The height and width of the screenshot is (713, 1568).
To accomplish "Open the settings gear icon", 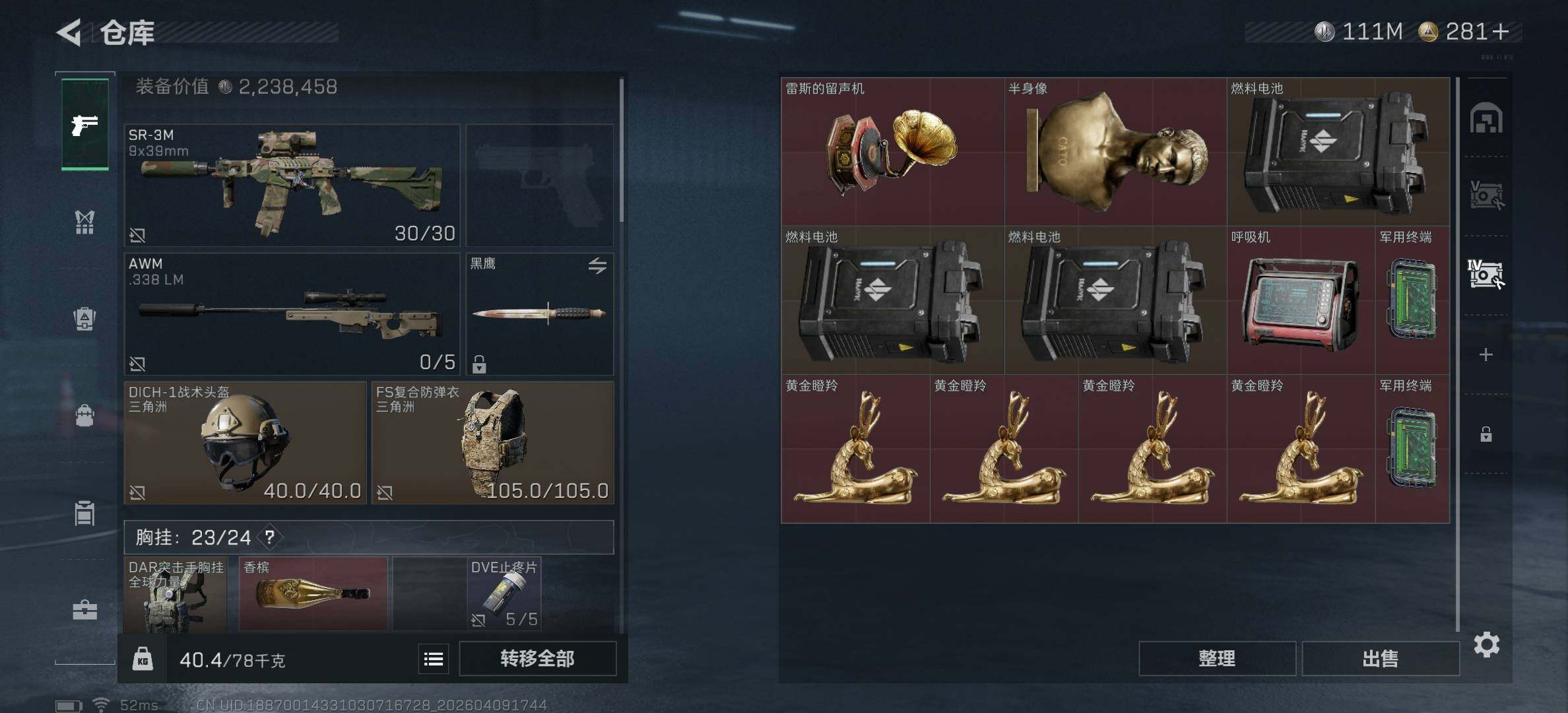I will tap(1486, 644).
